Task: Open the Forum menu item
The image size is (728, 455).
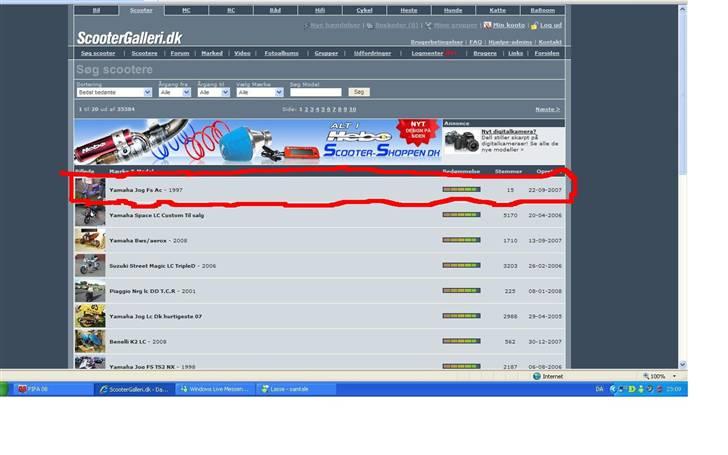Action: click(179, 53)
